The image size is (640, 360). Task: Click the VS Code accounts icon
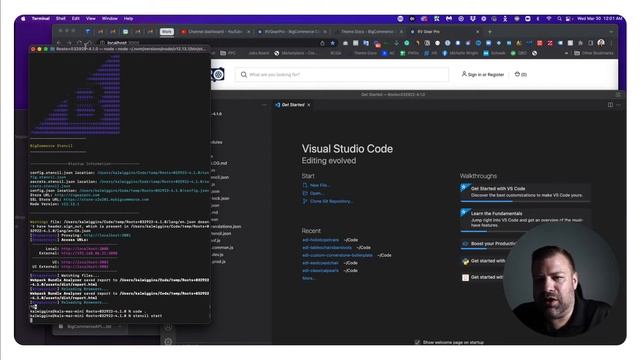coord(168,327)
